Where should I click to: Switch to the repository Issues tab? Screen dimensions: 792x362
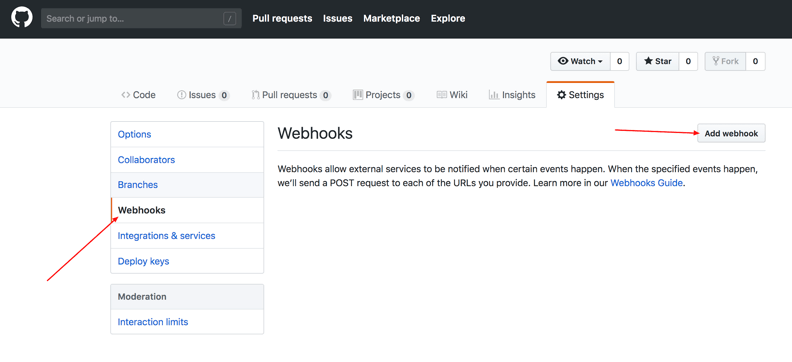(203, 95)
